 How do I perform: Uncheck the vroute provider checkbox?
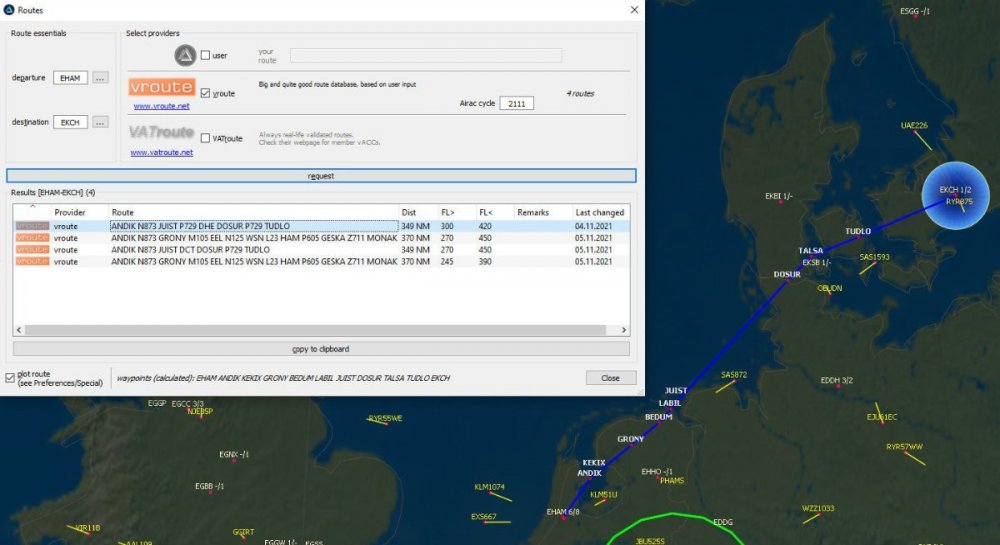click(205, 93)
